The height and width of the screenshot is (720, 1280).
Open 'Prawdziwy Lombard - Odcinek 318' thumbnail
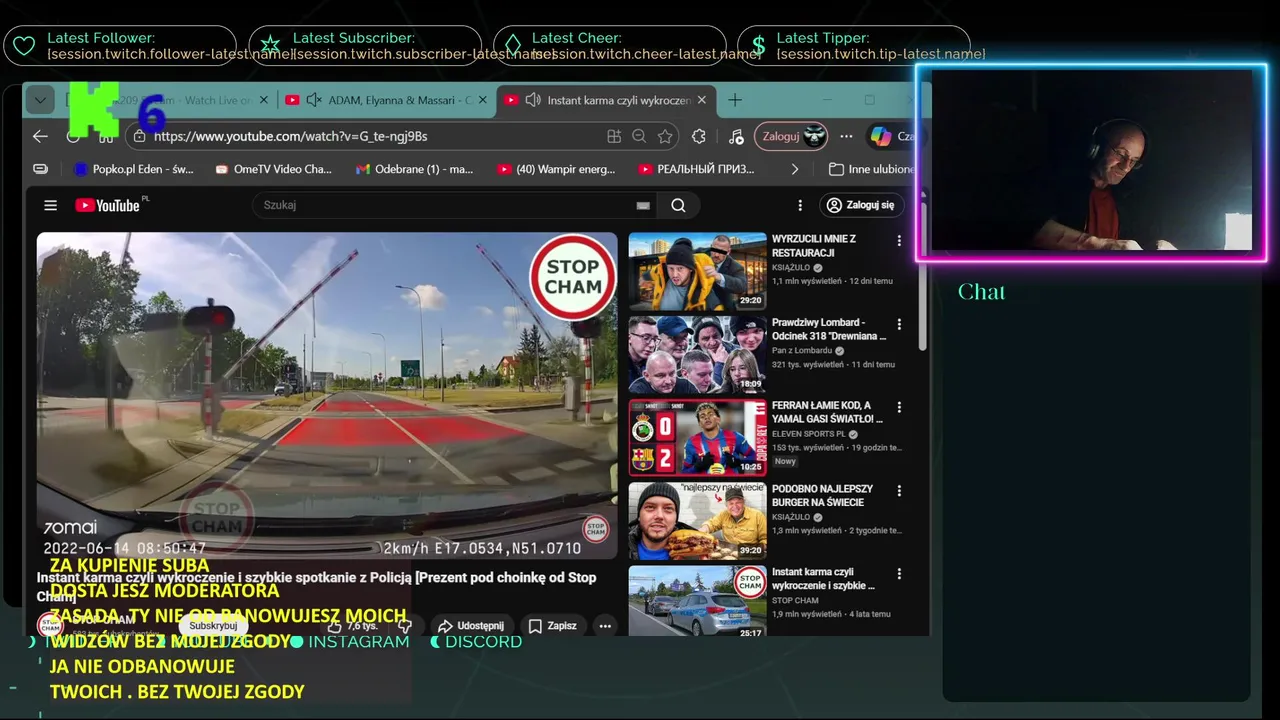click(697, 354)
